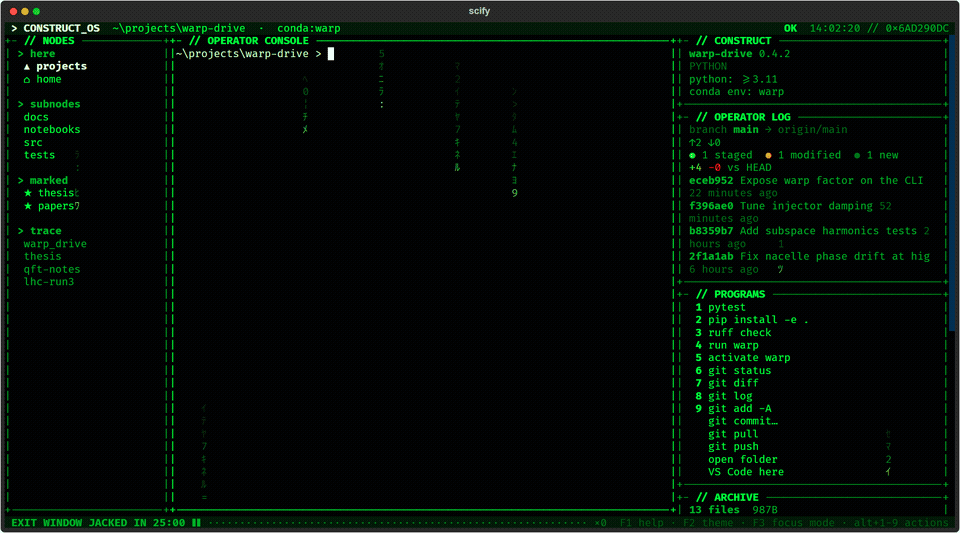Open the src subnode
The height and width of the screenshot is (533, 960).
click(33, 143)
